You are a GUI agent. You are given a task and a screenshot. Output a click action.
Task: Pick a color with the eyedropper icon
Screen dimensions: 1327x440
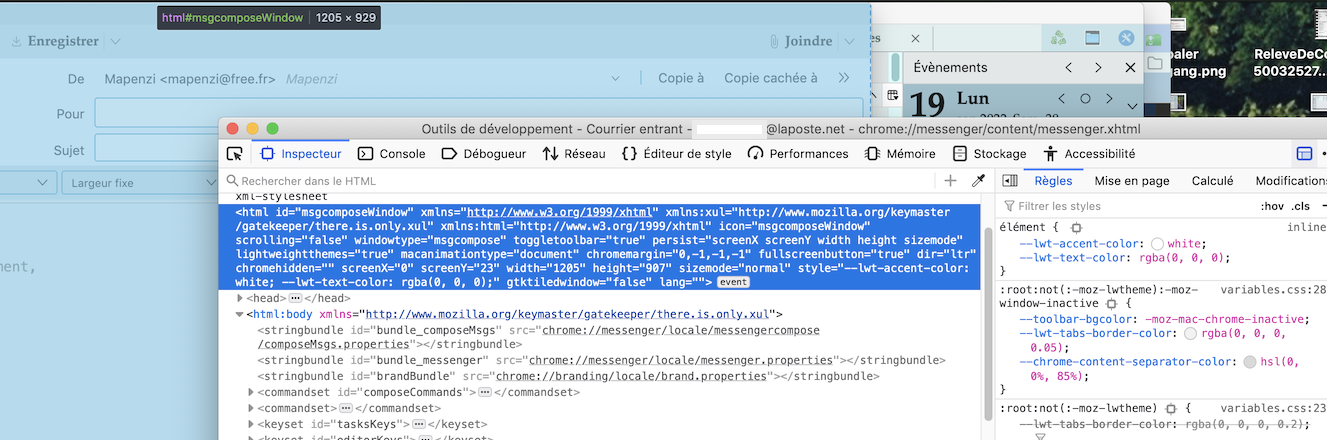click(x=979, y=181)
